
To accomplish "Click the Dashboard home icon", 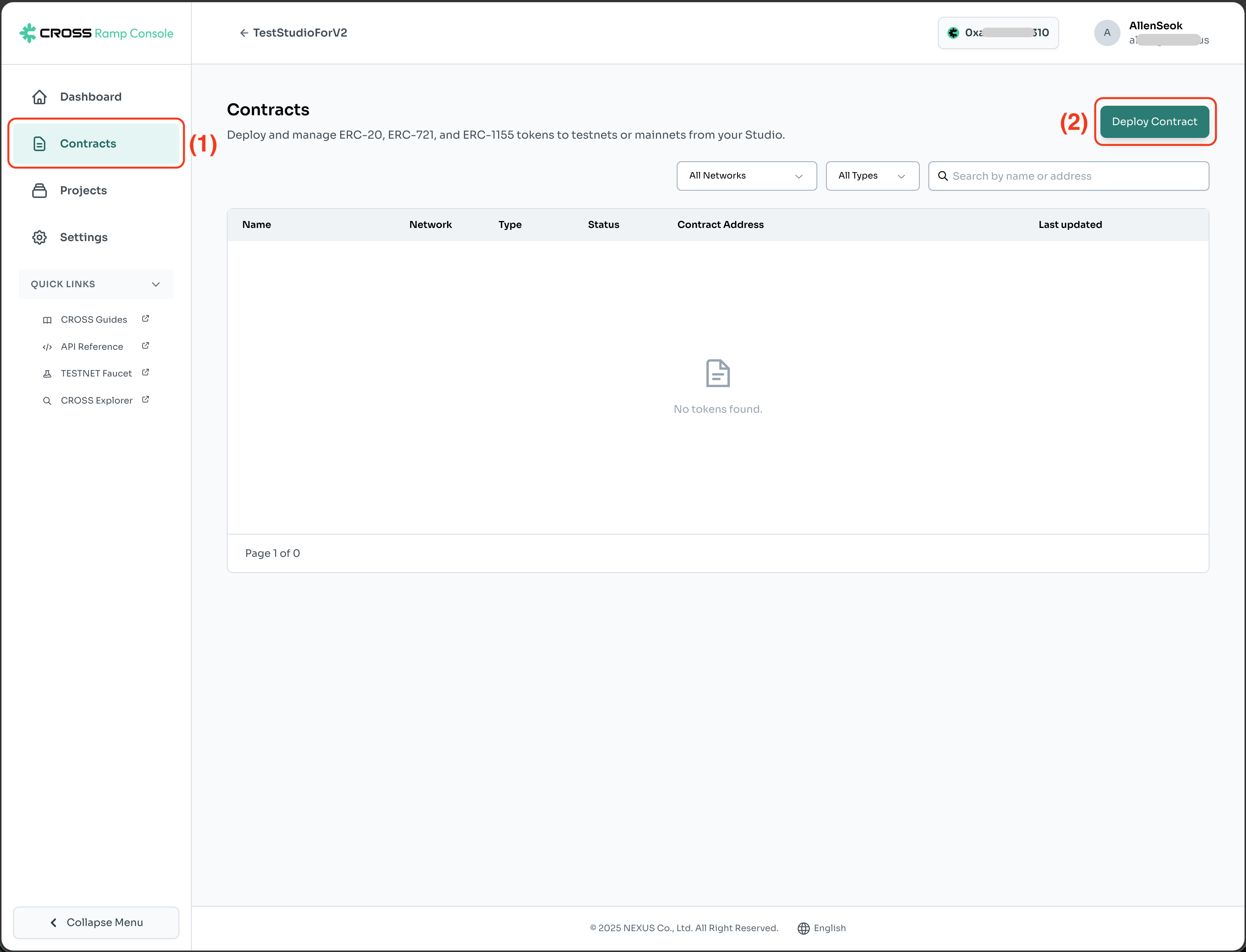I will point(39,97).
